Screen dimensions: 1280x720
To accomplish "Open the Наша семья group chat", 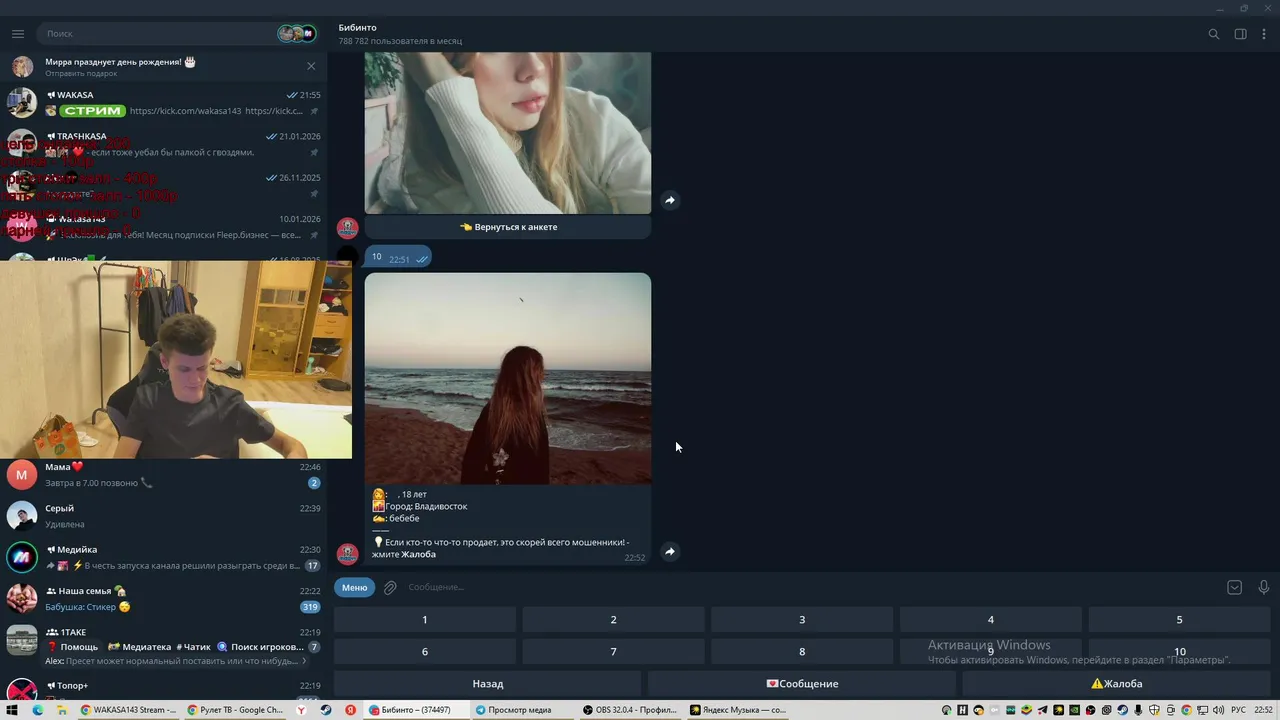I will point(164,599).
